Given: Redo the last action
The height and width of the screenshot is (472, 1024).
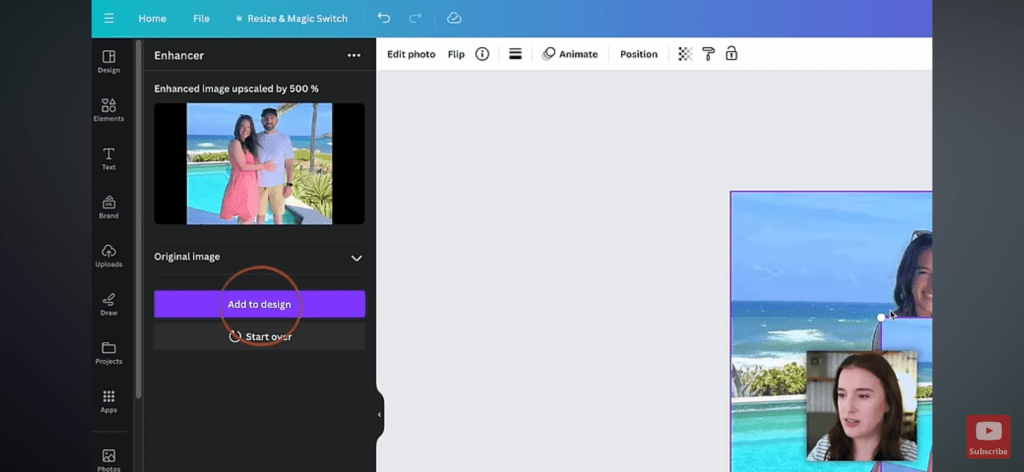Looking at the screenshot, I should tap(415, 18).
